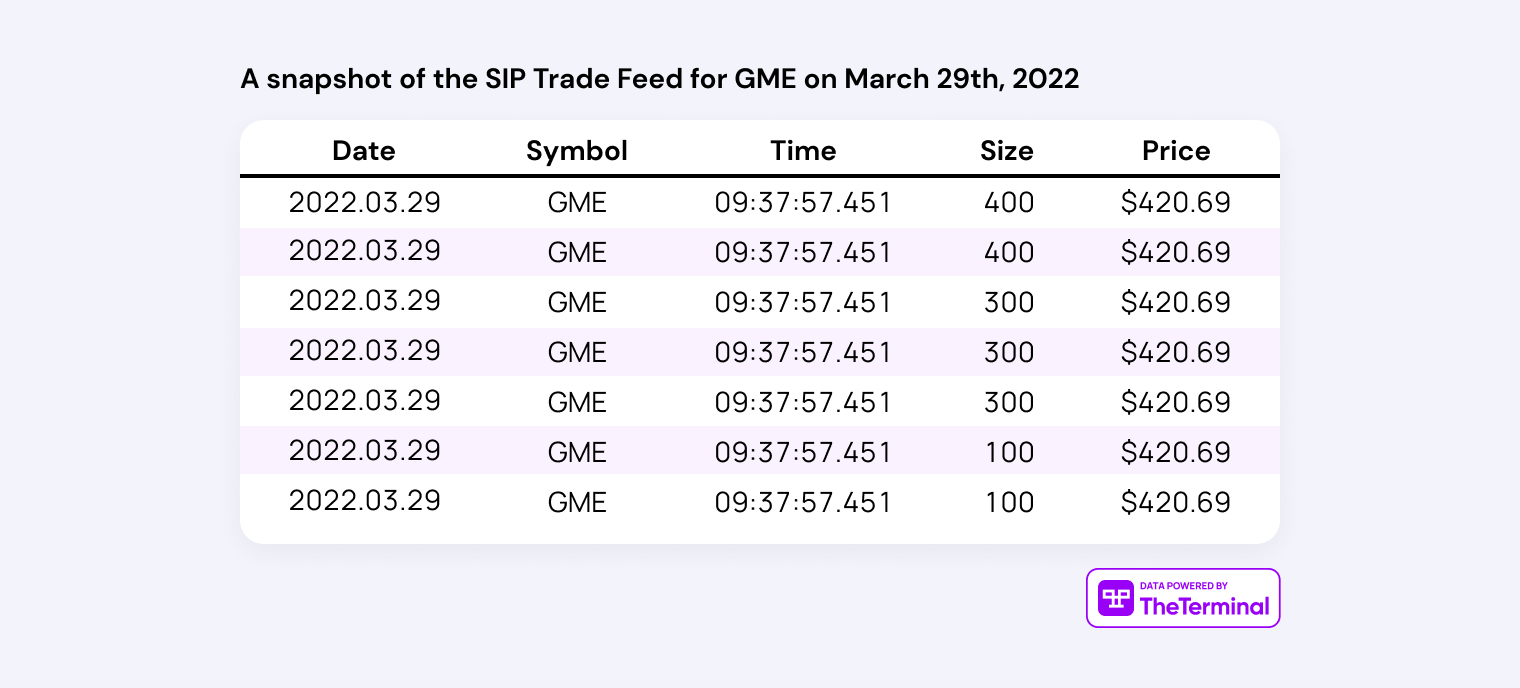The height and width of the screenshot is (688, 1520).
Task: Select the third row's time 09:37:57.451
Action: 803,303
